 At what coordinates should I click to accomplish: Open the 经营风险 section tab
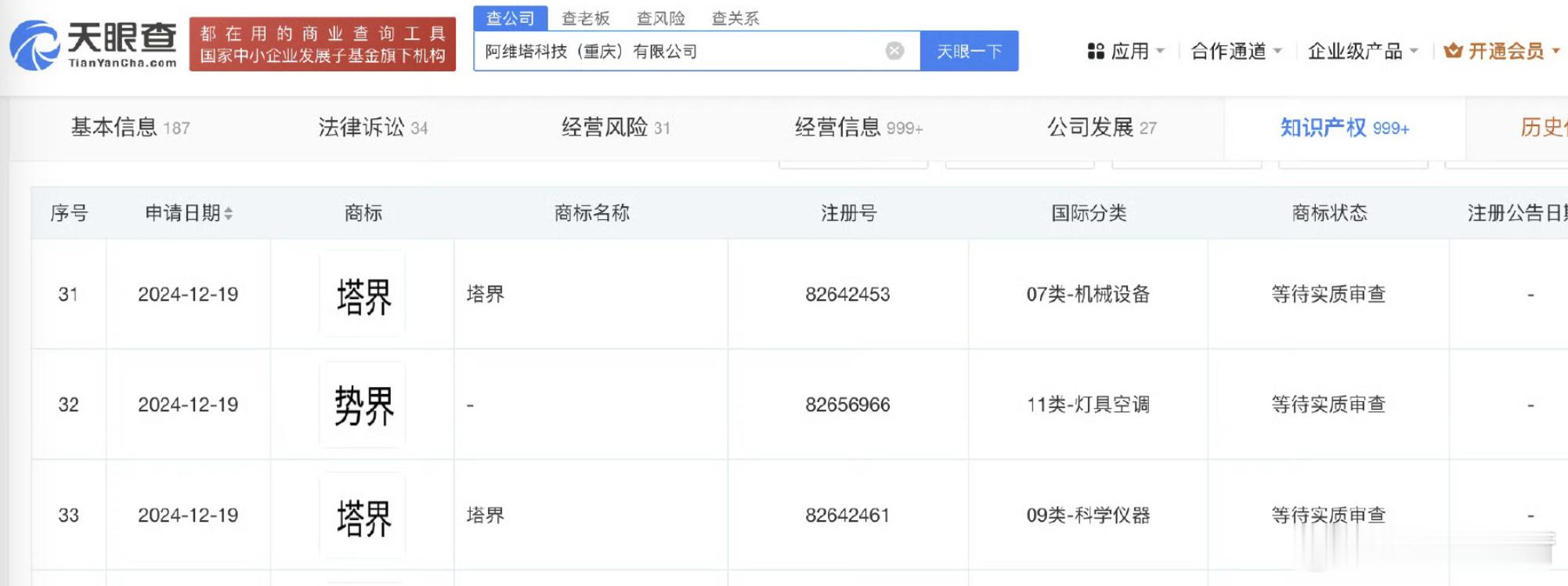click(x=616, y=127)
